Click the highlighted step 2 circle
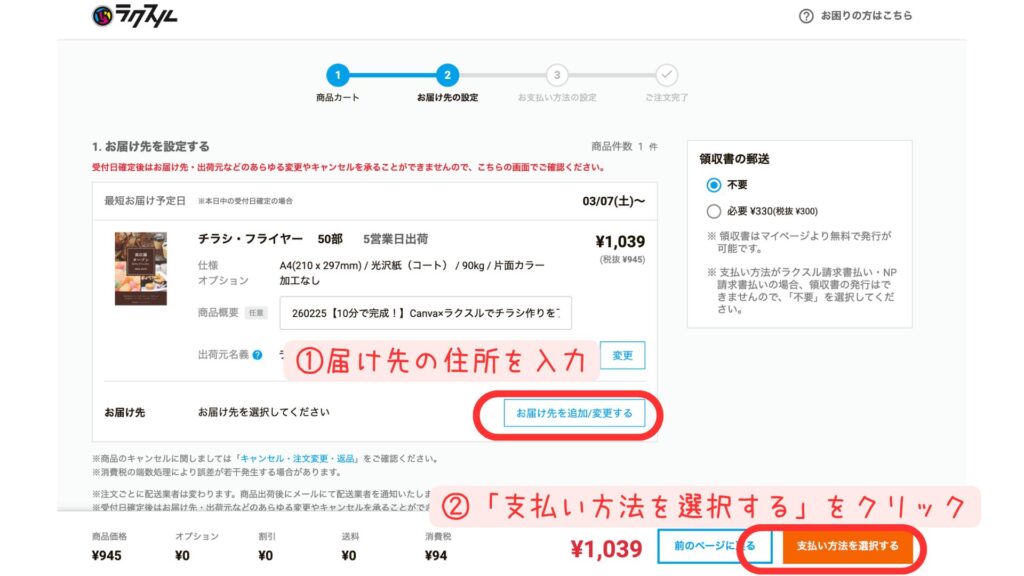The image size is (1024, 576). tap(449, 76)
